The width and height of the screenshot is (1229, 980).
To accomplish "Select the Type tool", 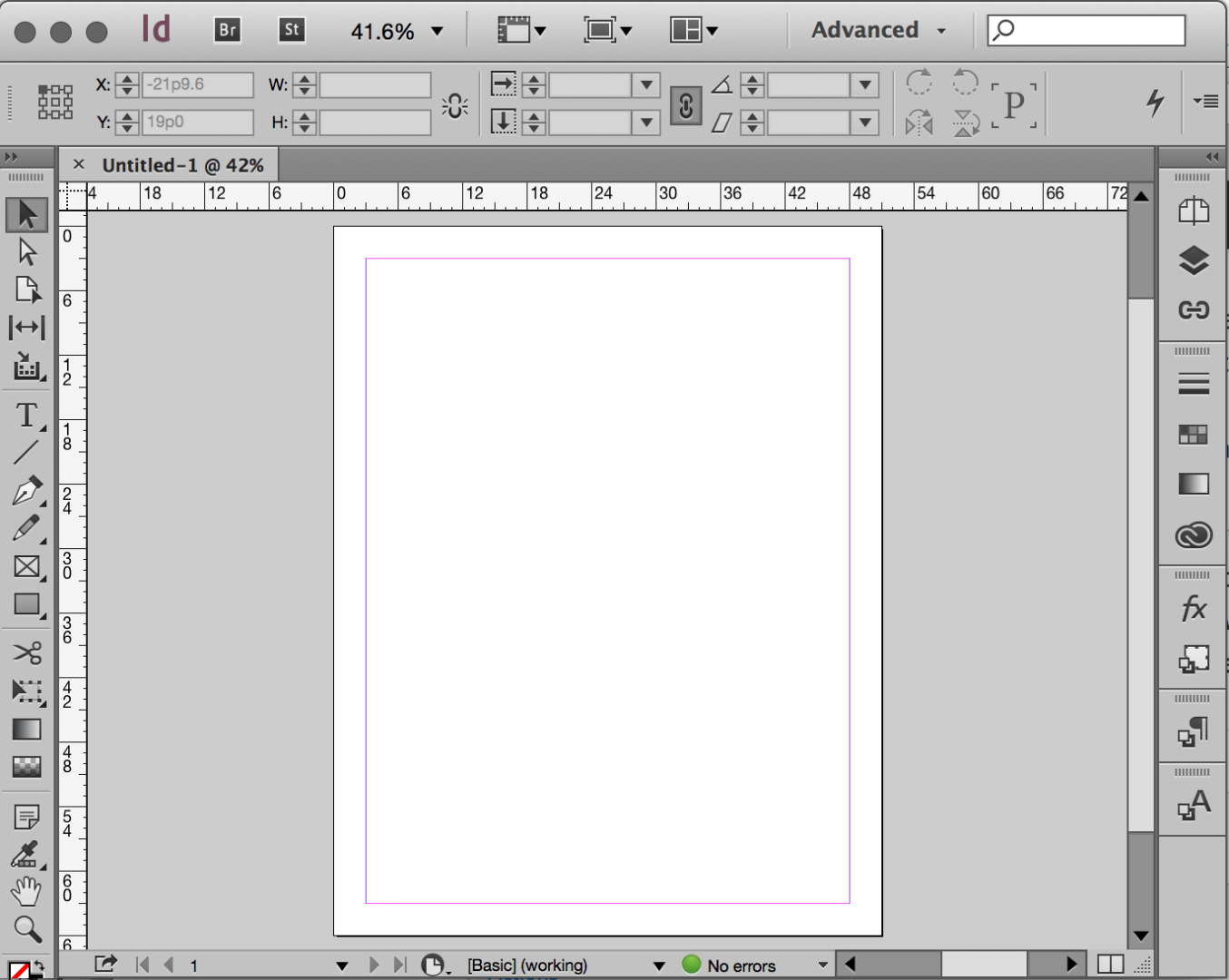I will click(27, 416).
